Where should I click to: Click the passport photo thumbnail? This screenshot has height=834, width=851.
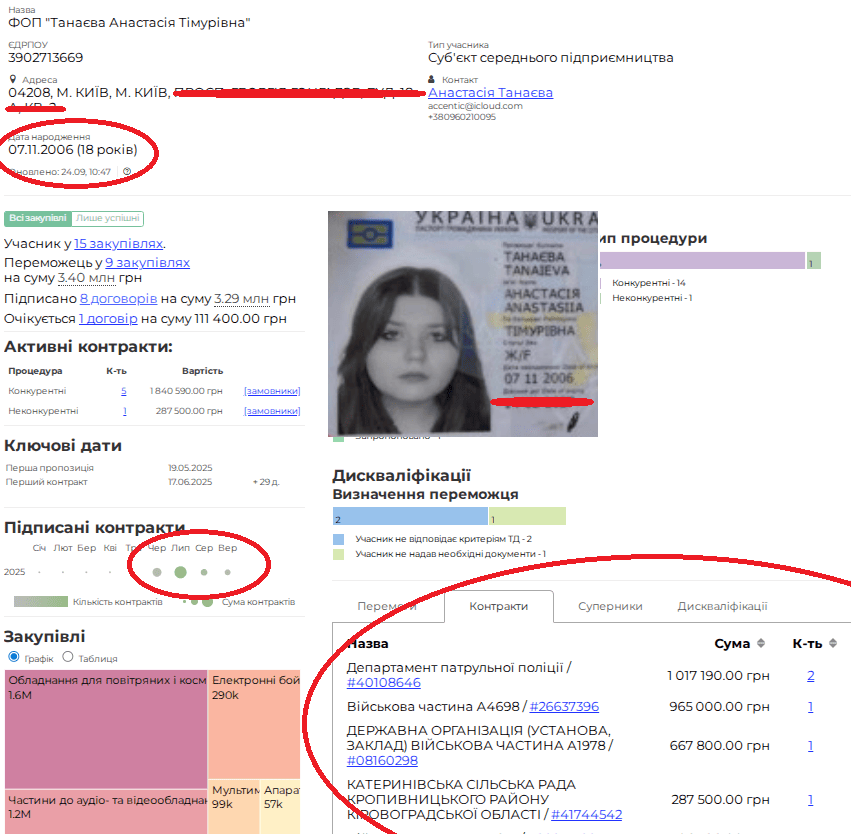pos(463,323)
